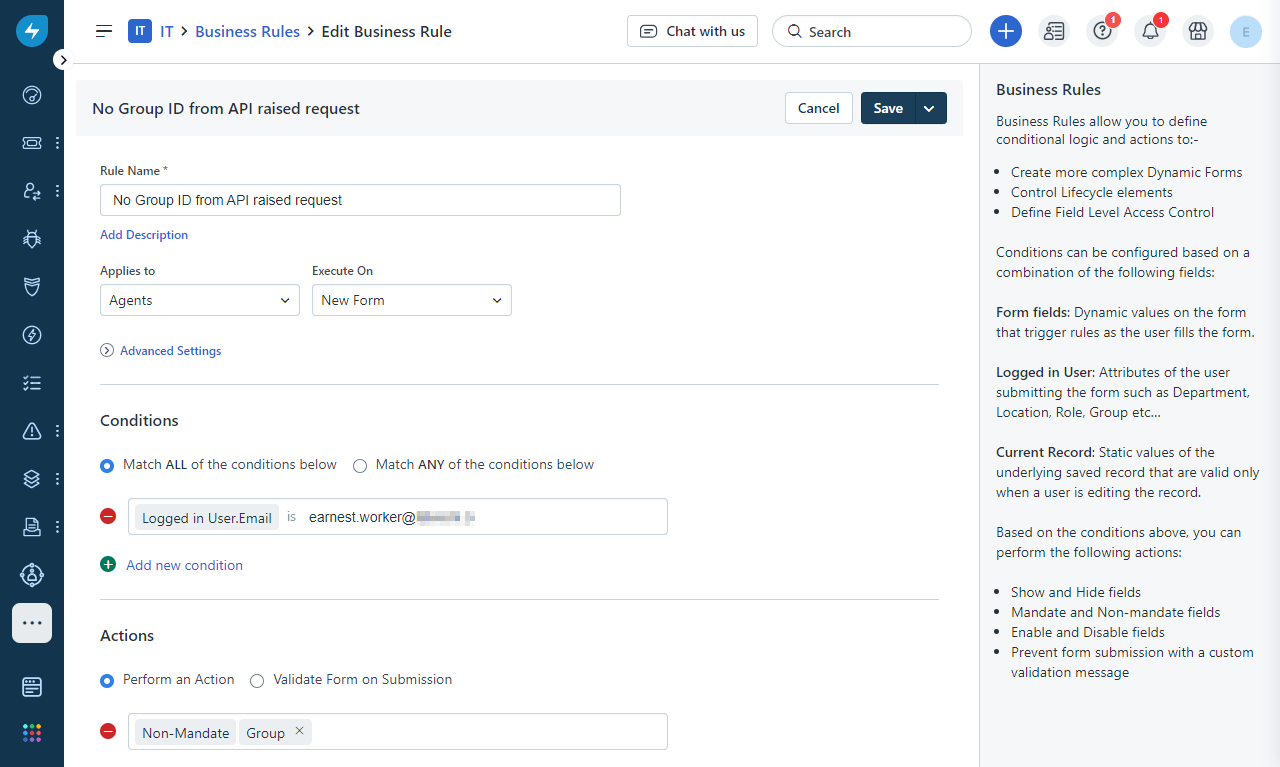This screenshot has height=767, width=1280.
Task: Open the Execute On New Form dropdown
Action: point(412,300)
